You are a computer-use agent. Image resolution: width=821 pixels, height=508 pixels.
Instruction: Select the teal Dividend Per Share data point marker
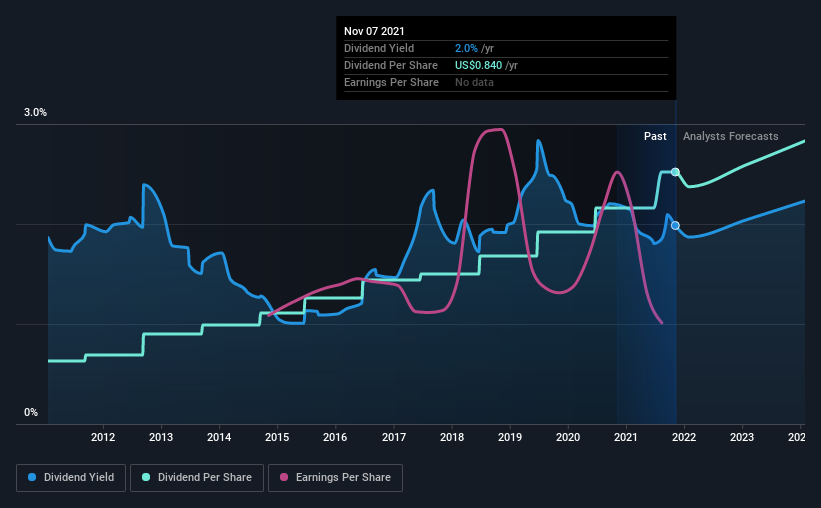point(675,172)
